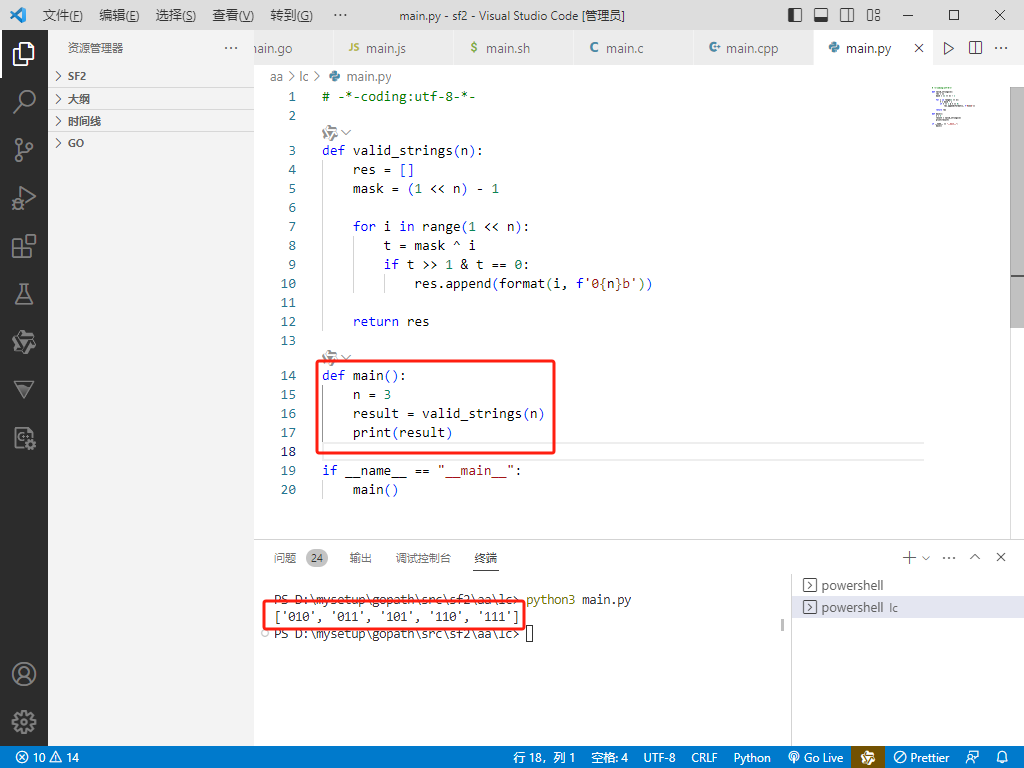Image resolution: width=1024 pixels, height=768 pixels.
Task: Open panel more actions ellipsis
Action: 949,557
